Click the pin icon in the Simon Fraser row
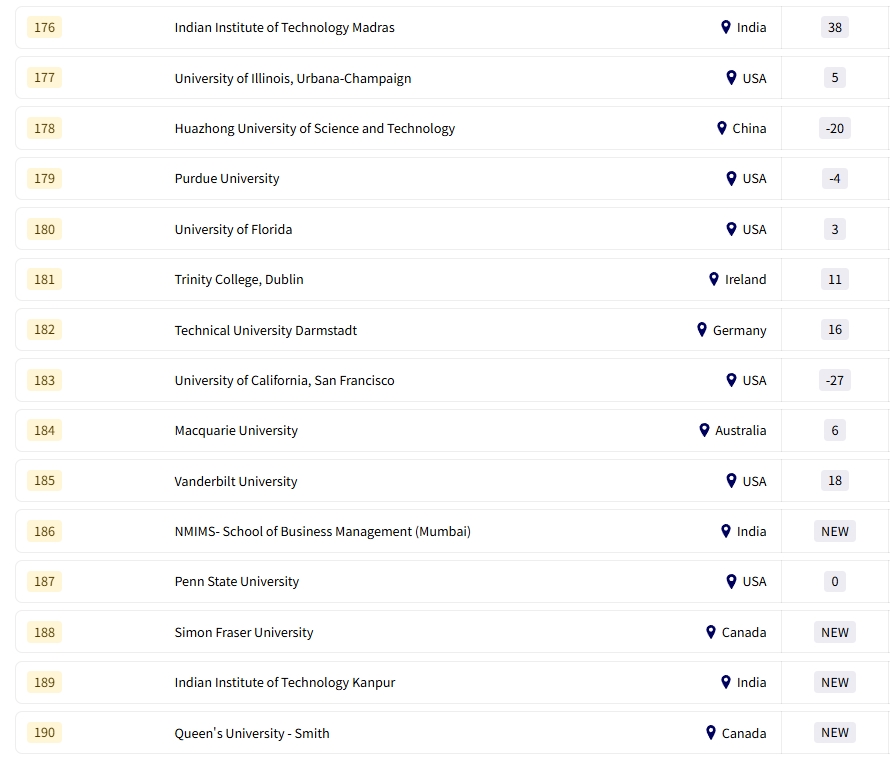Image resolution: width=890 pixels, height=761 pixels. 711,632
